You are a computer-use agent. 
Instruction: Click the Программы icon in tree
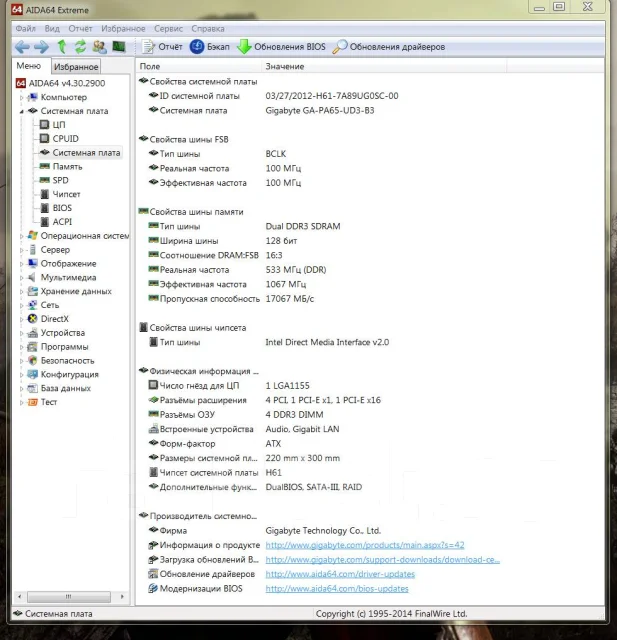pos(32,347)
